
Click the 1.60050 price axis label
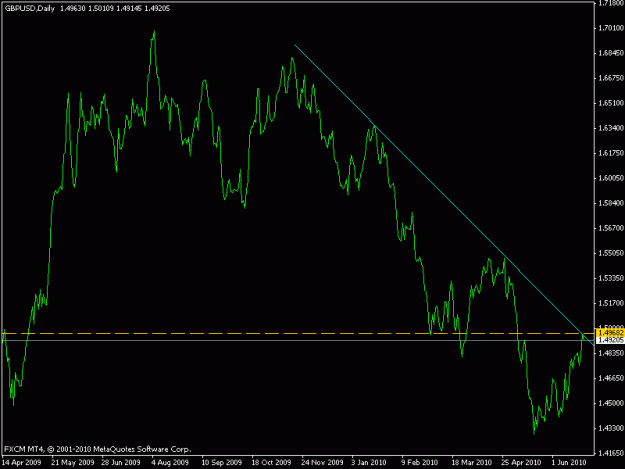point(611,178)
